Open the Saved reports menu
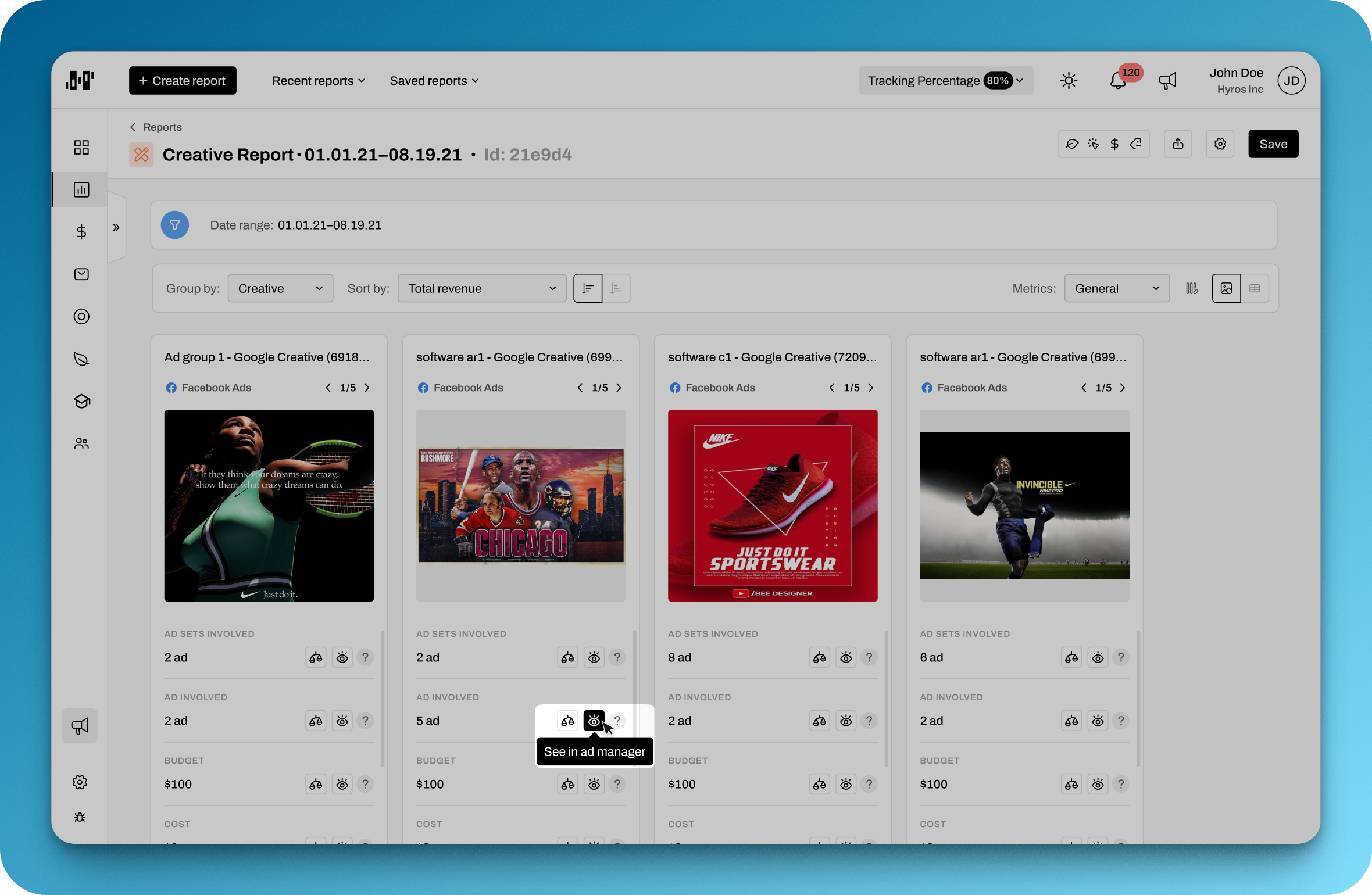1372x895 pixels. [434, 81]
